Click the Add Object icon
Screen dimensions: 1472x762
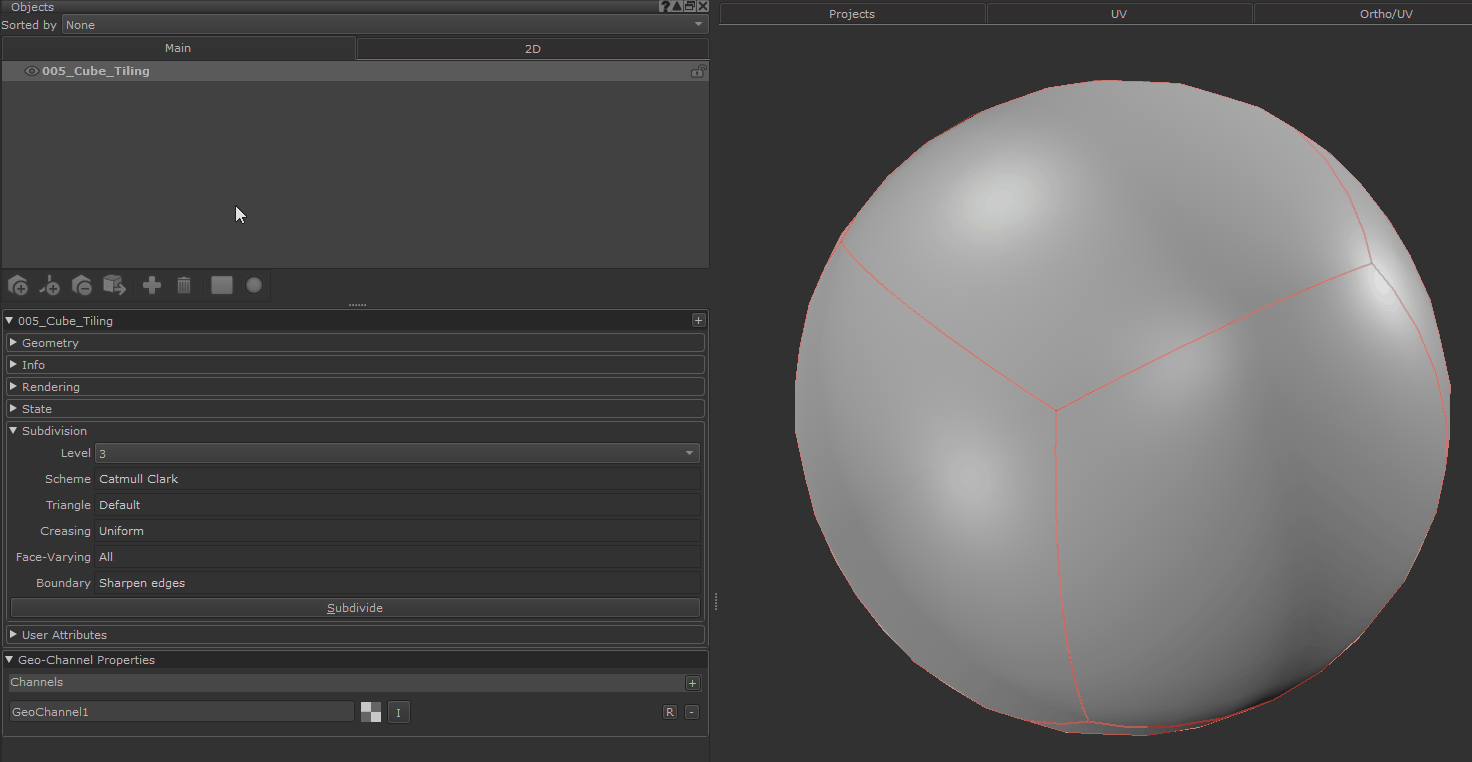[18, 286]
